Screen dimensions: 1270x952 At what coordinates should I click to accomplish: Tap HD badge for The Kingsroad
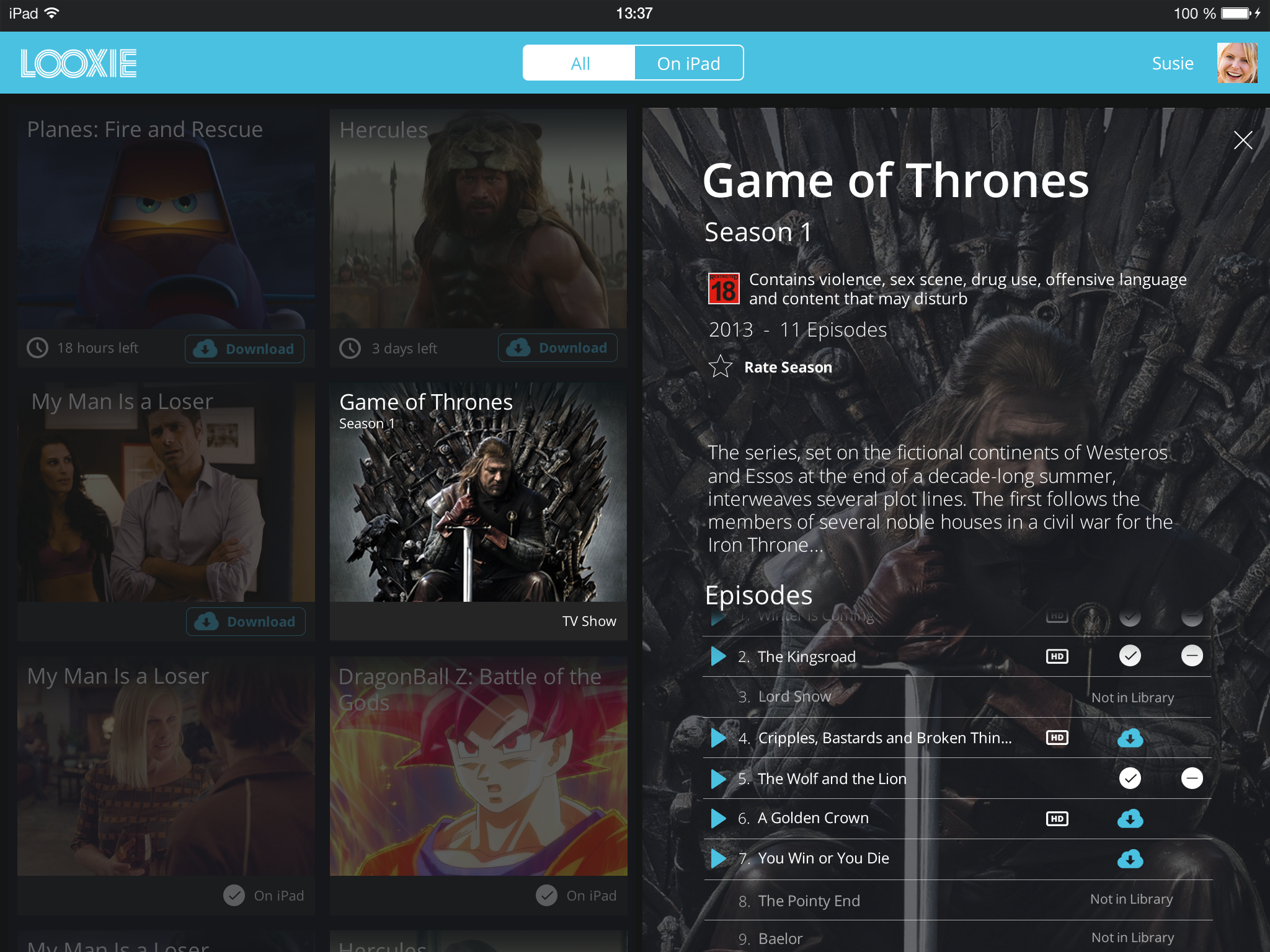pos(1057,656)
